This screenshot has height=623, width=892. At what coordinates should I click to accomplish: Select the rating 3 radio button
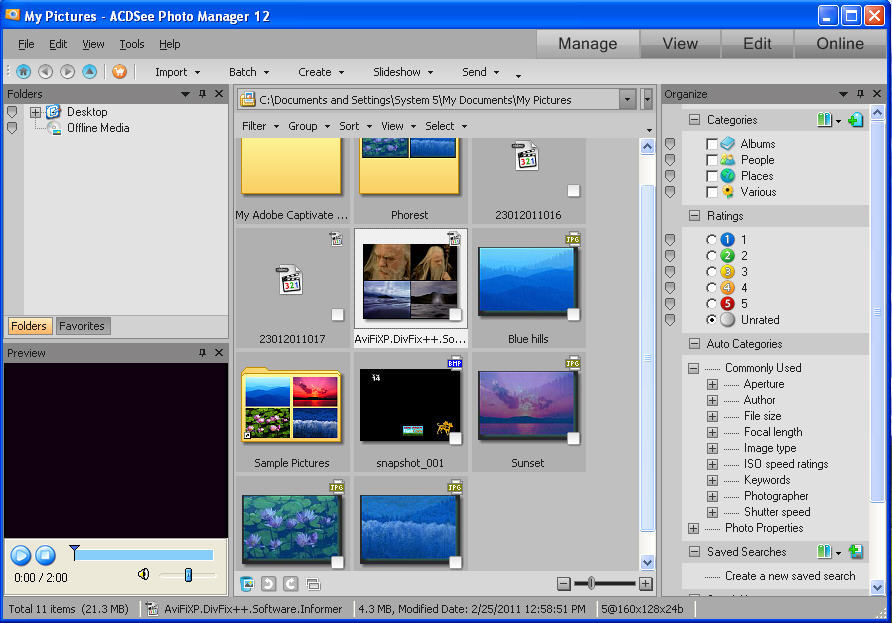coord(712,272)
